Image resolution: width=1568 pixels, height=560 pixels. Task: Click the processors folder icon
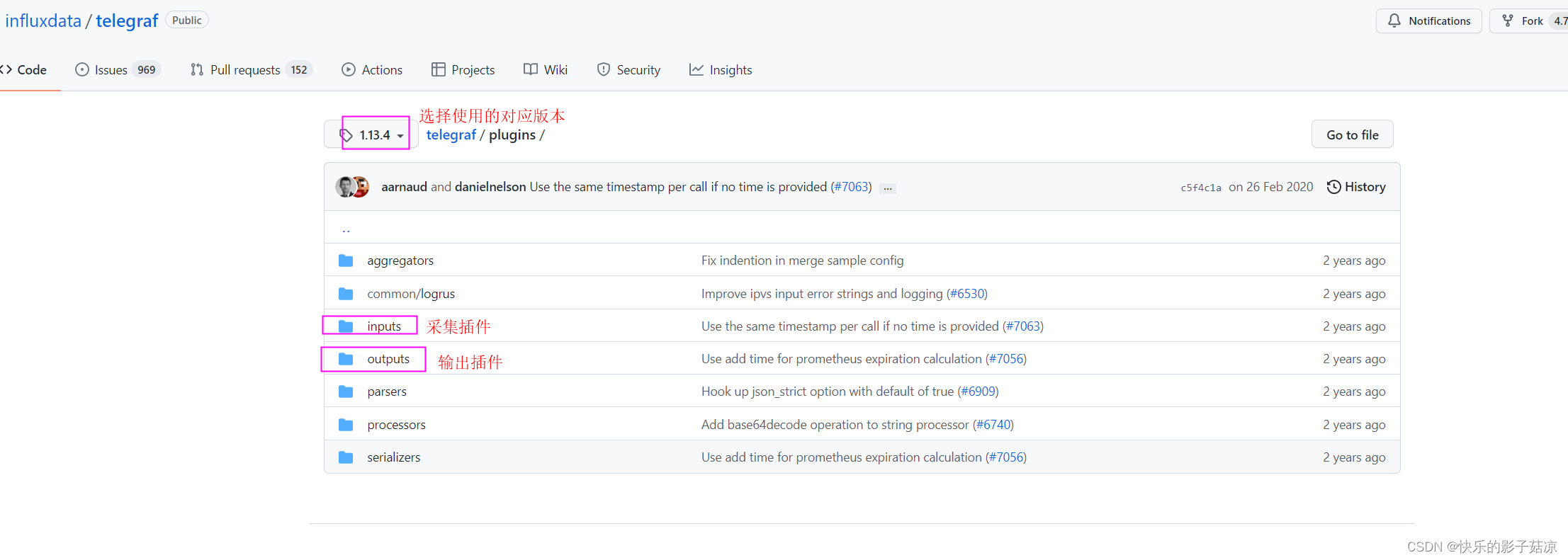click(346, 425)
